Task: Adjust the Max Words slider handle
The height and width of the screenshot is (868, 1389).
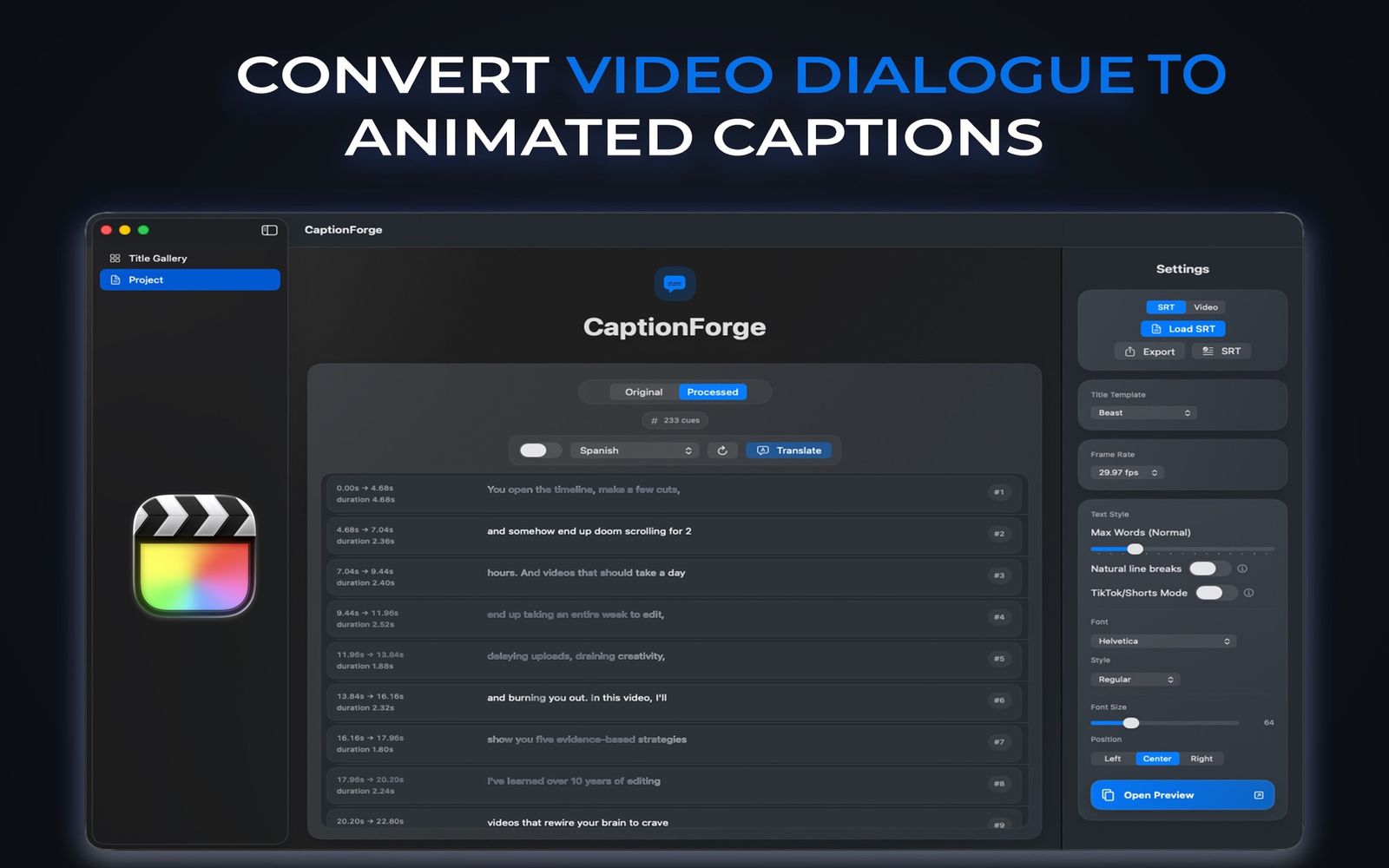Action: [1135, 549]
